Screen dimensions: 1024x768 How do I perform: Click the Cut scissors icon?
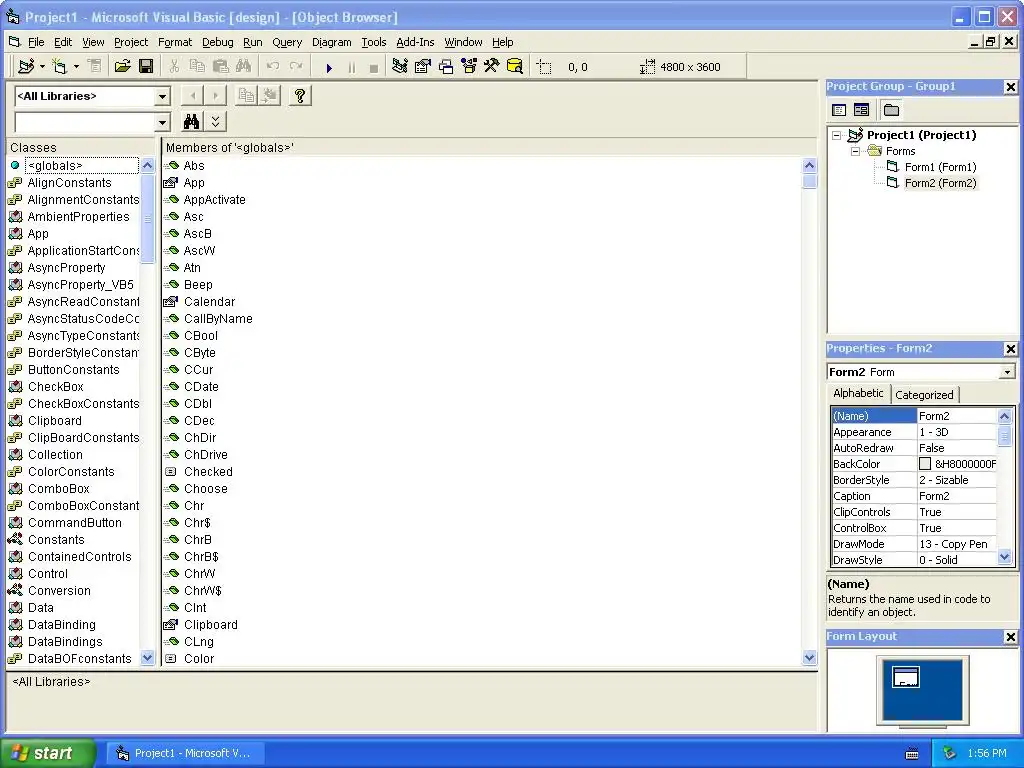pos(174,67)
